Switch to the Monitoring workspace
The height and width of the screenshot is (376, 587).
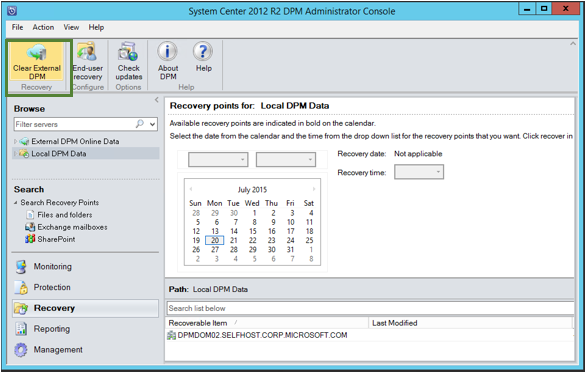pyautogui.click(x=52, y=267)
